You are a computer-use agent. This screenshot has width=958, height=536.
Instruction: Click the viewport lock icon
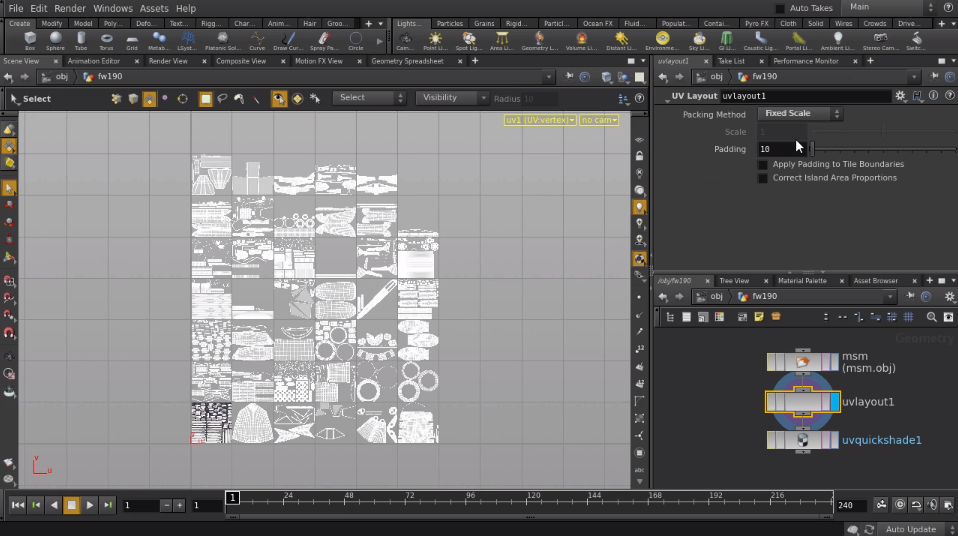tap(639, 156)
